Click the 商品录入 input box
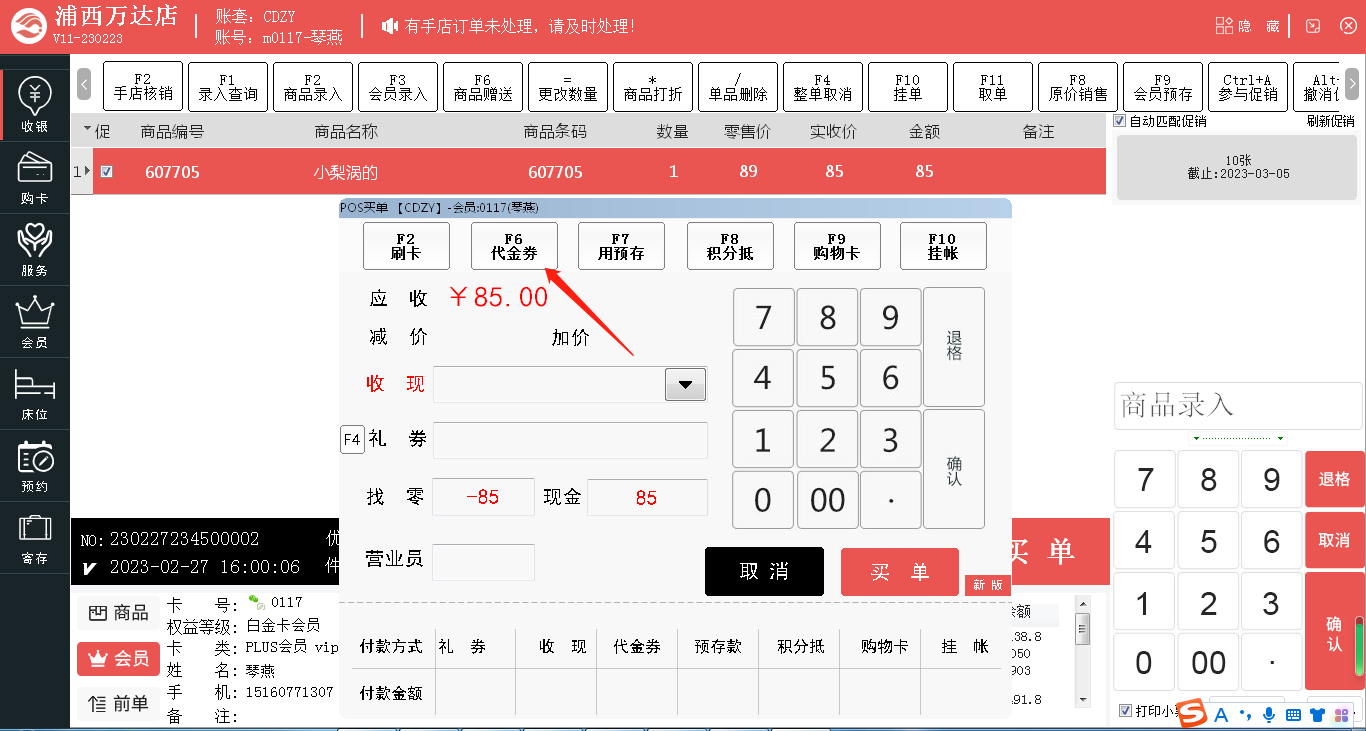 (1238, 406)
